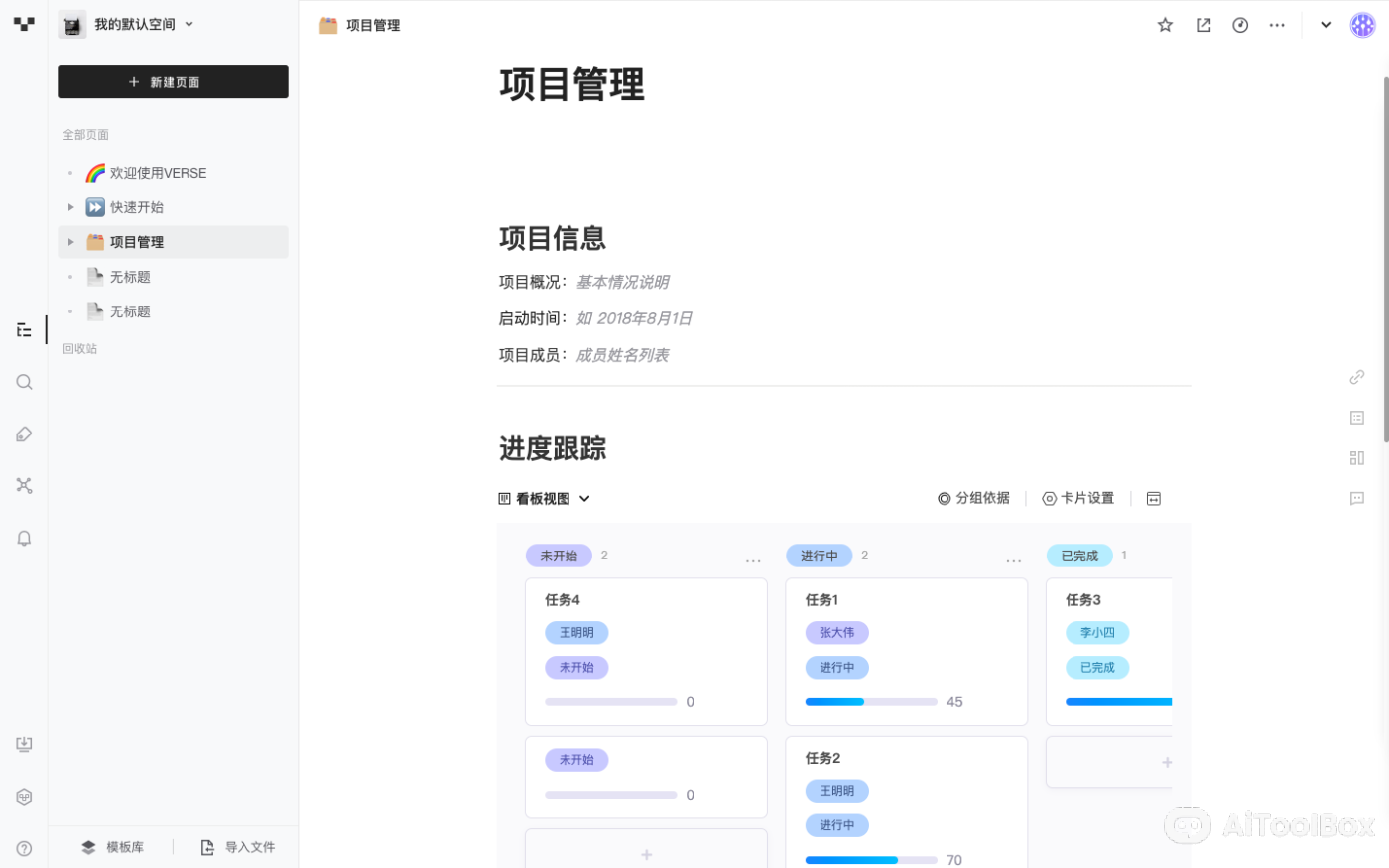Open the 模板库 template library
This screenshot has width=1389, height=868.
tap(113, 847)
